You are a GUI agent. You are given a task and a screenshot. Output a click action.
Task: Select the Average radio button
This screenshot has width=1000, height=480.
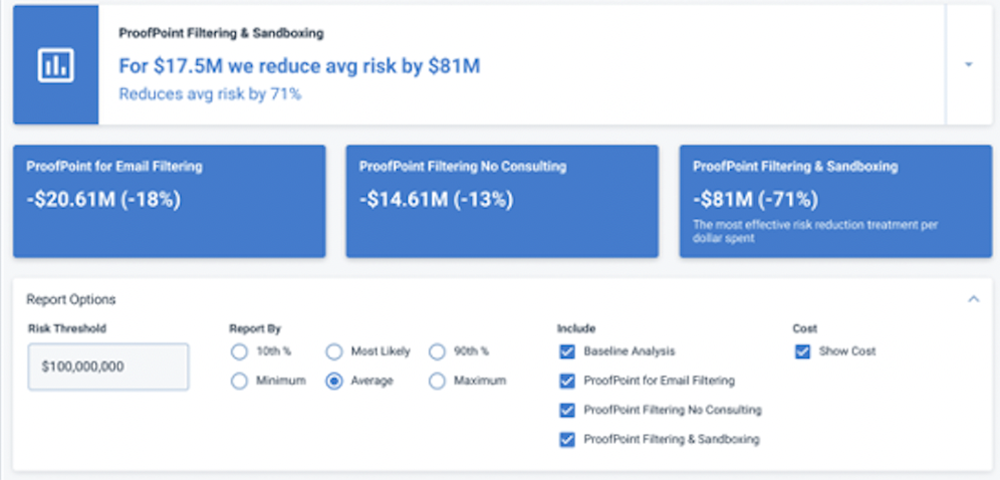(x=334, y=381)
